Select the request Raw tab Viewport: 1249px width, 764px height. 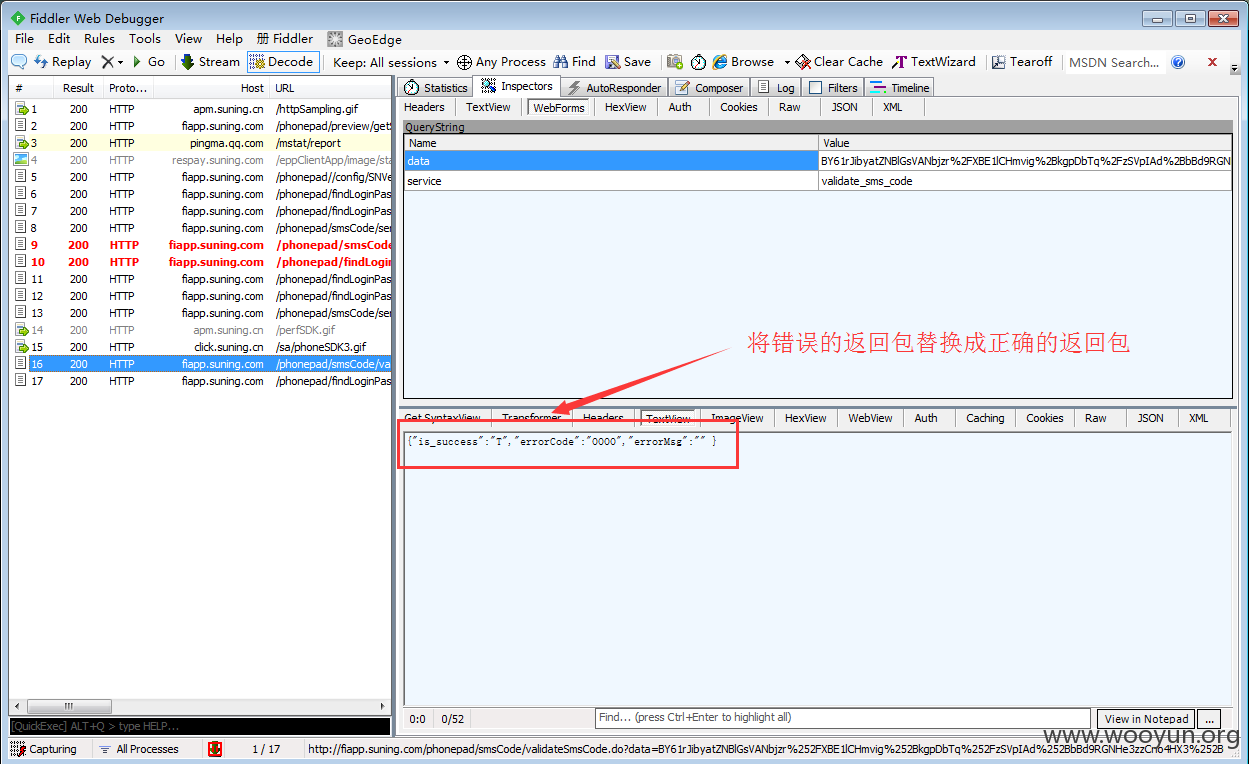(x=790, y=107)
